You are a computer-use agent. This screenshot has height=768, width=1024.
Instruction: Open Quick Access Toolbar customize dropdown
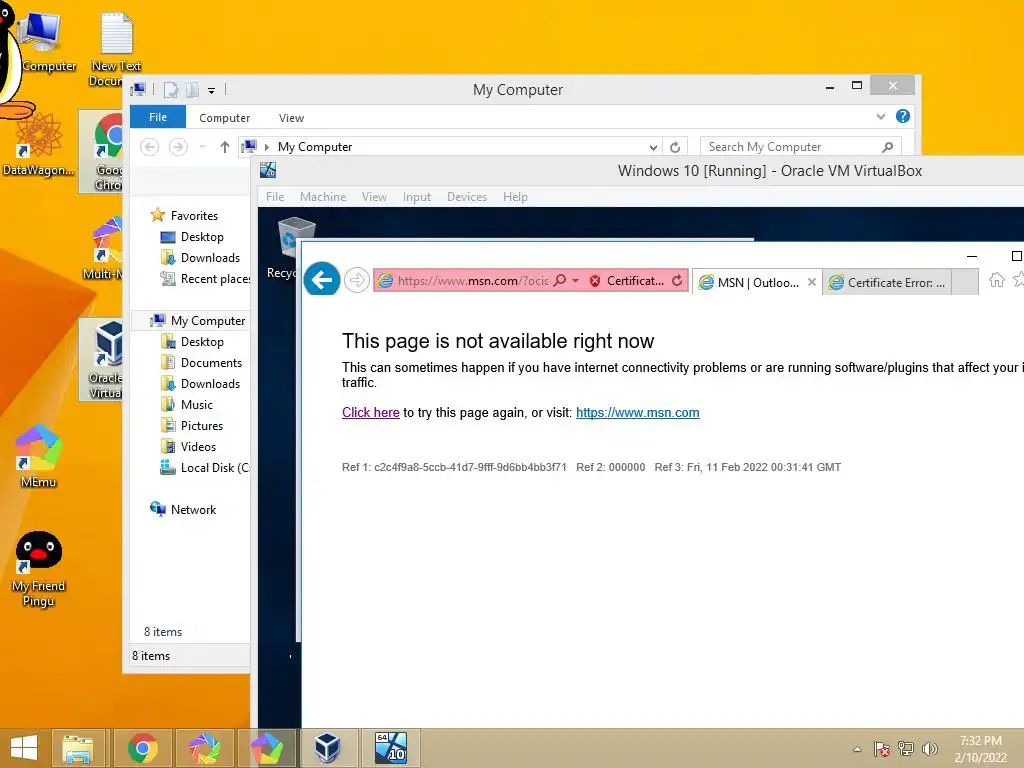tap(211, 91)
